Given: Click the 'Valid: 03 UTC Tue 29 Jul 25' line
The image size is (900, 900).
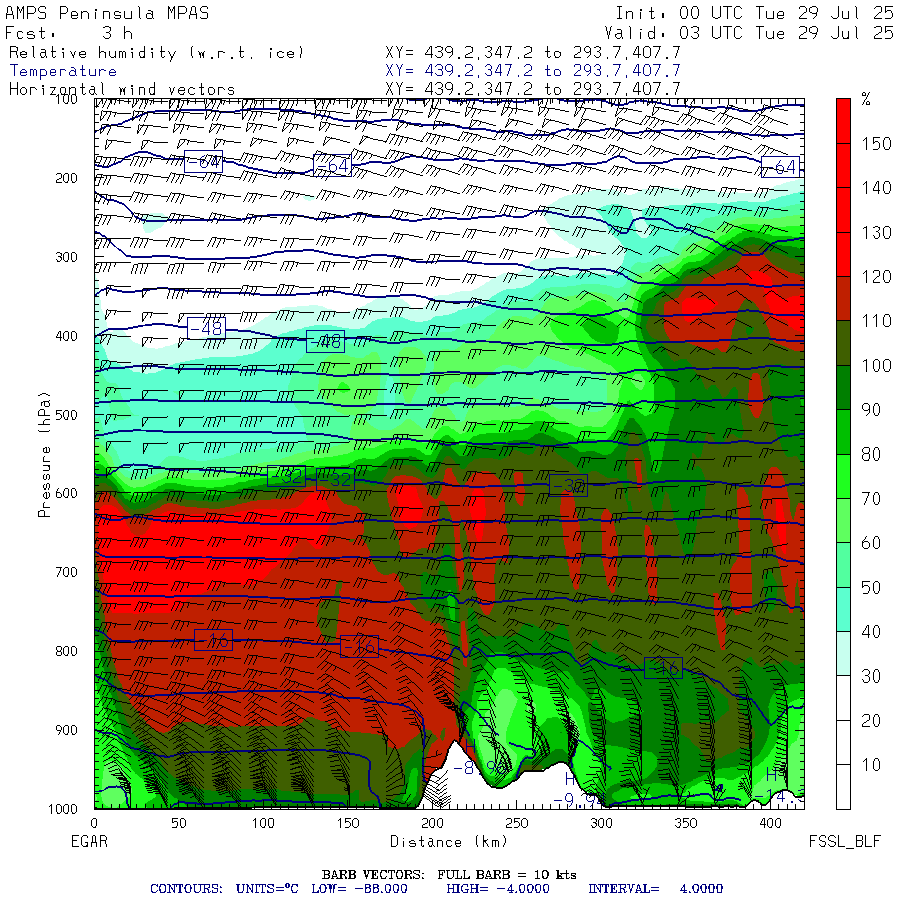Looking at the screenshot, I should pos(749,33).
